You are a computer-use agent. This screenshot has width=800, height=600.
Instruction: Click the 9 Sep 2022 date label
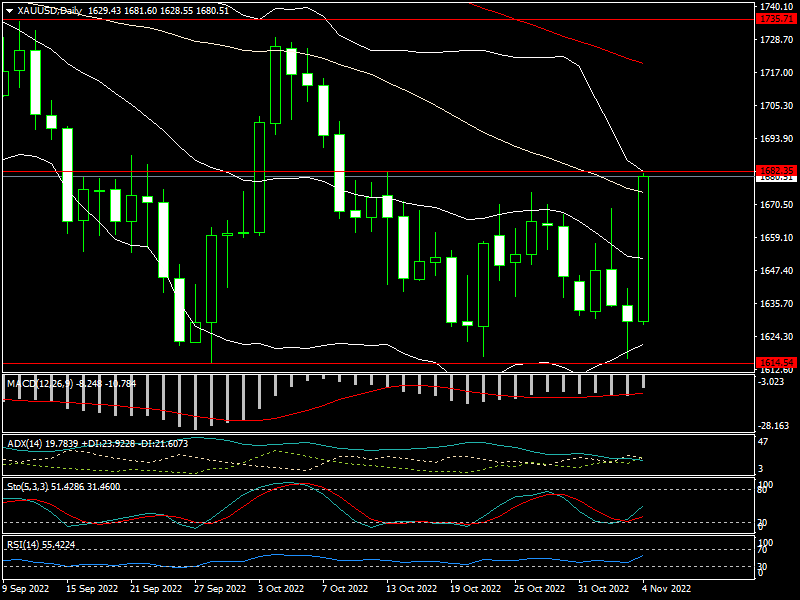[x=28, y=589]
